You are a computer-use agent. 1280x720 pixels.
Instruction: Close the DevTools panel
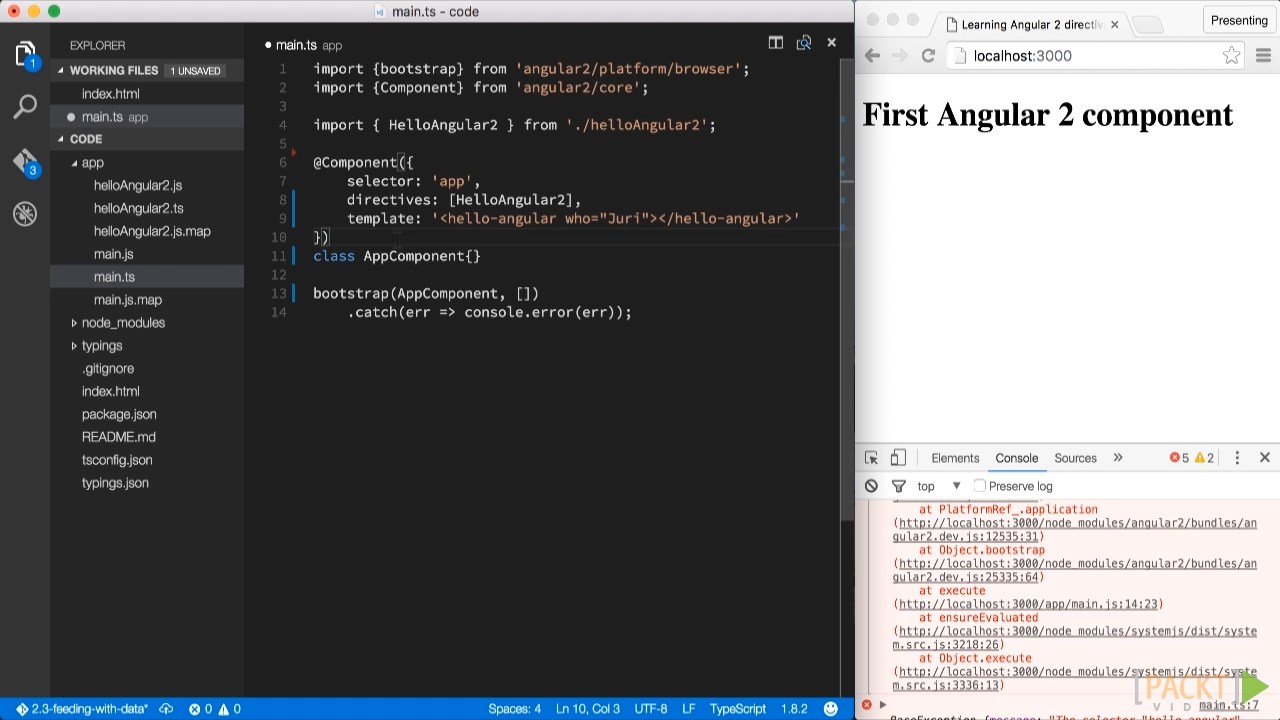point(1264,458)
